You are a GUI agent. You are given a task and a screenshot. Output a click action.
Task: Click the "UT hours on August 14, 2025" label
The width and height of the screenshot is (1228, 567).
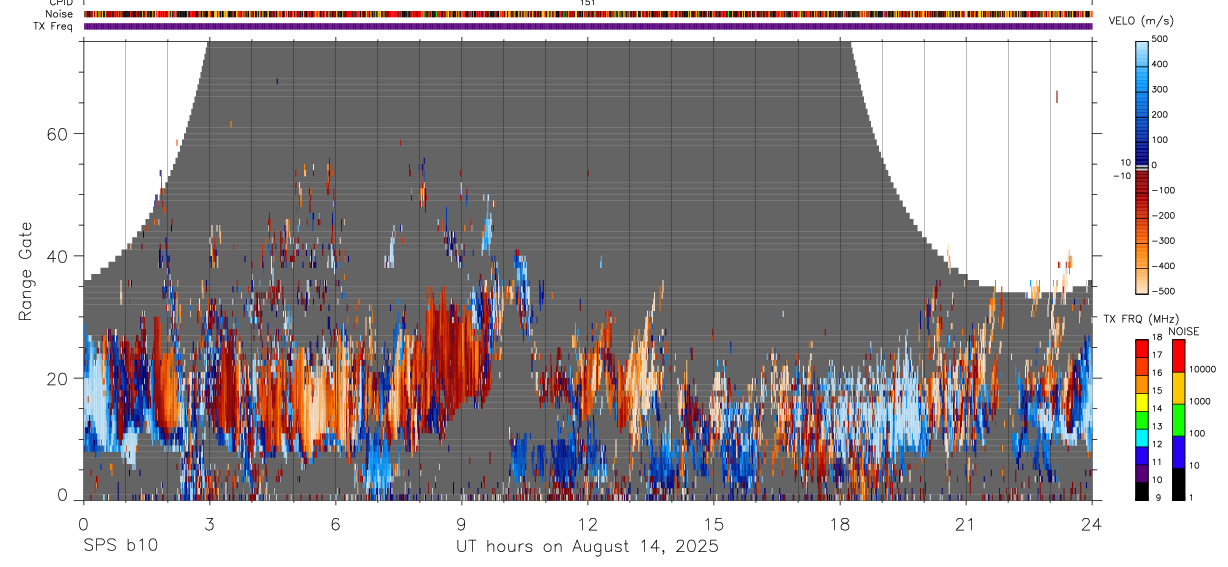(587, 547)
